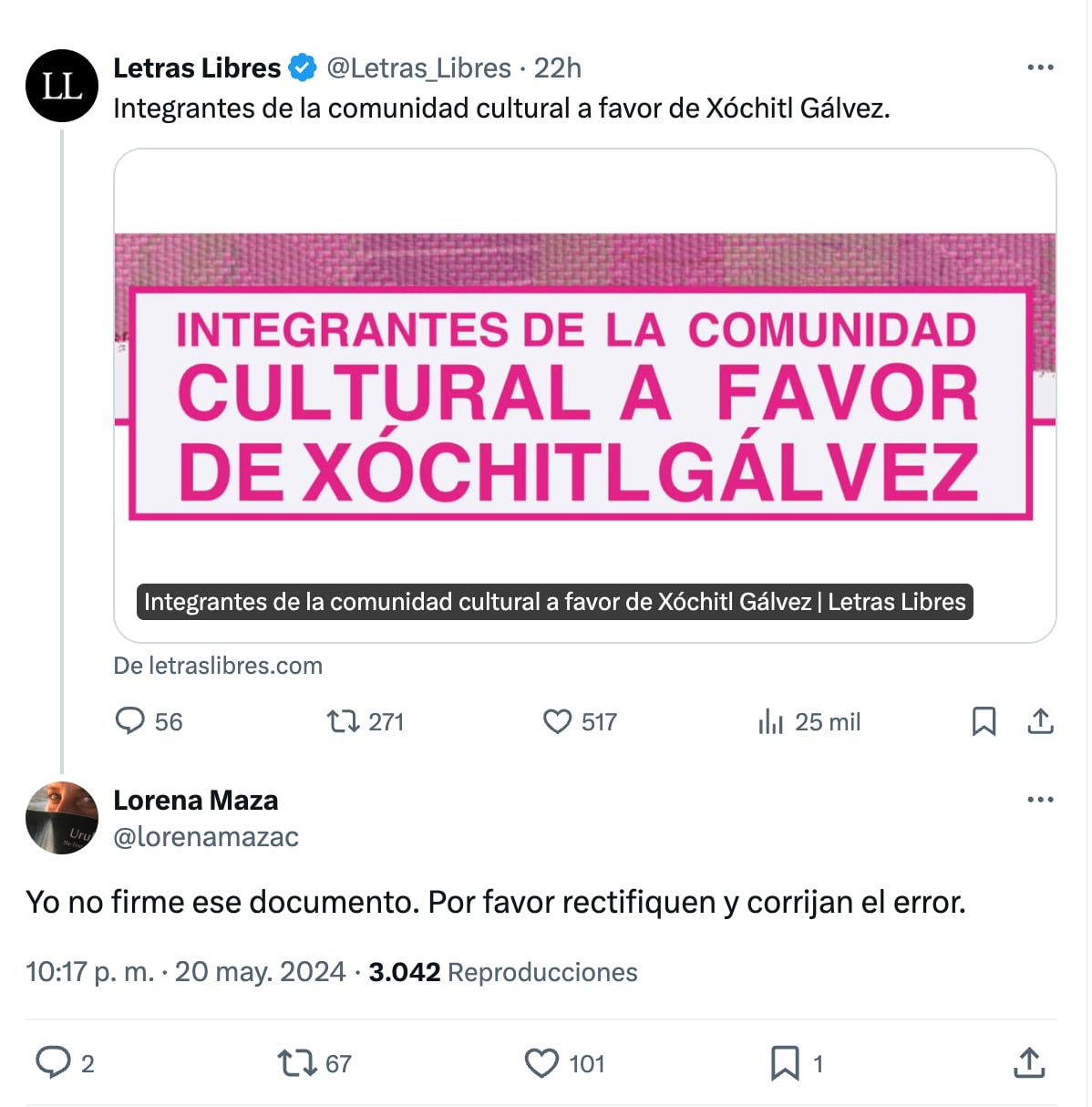Reply to Lorena Maza's tweet
This screenshot has width=1092, height=1107.
coord(53,1062)
